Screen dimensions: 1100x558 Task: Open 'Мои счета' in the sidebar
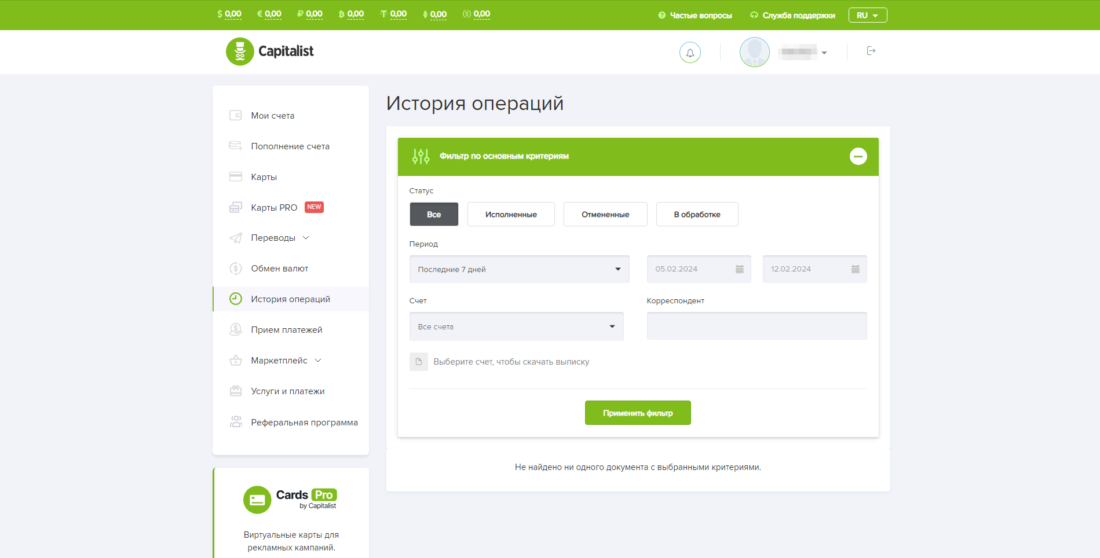point(272,116)
